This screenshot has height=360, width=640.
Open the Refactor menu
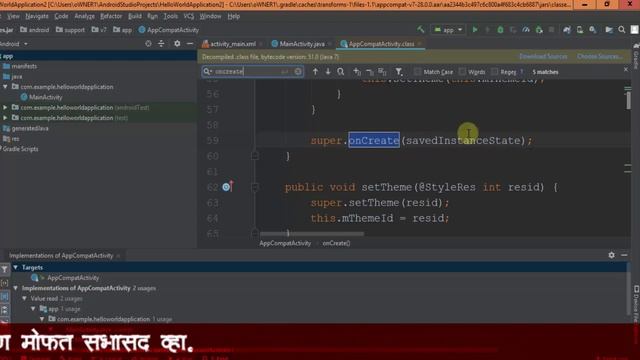[x=111, y=16]
